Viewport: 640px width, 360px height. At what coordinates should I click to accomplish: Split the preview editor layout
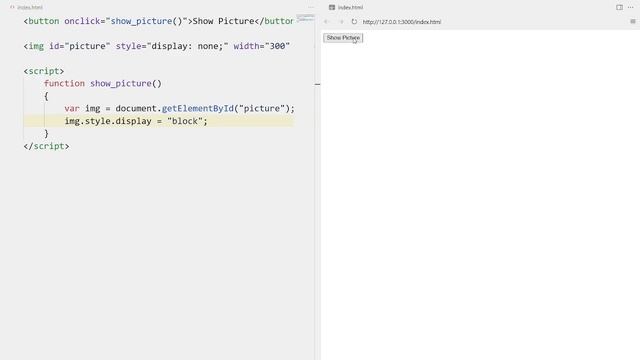[x=619, y=7]
